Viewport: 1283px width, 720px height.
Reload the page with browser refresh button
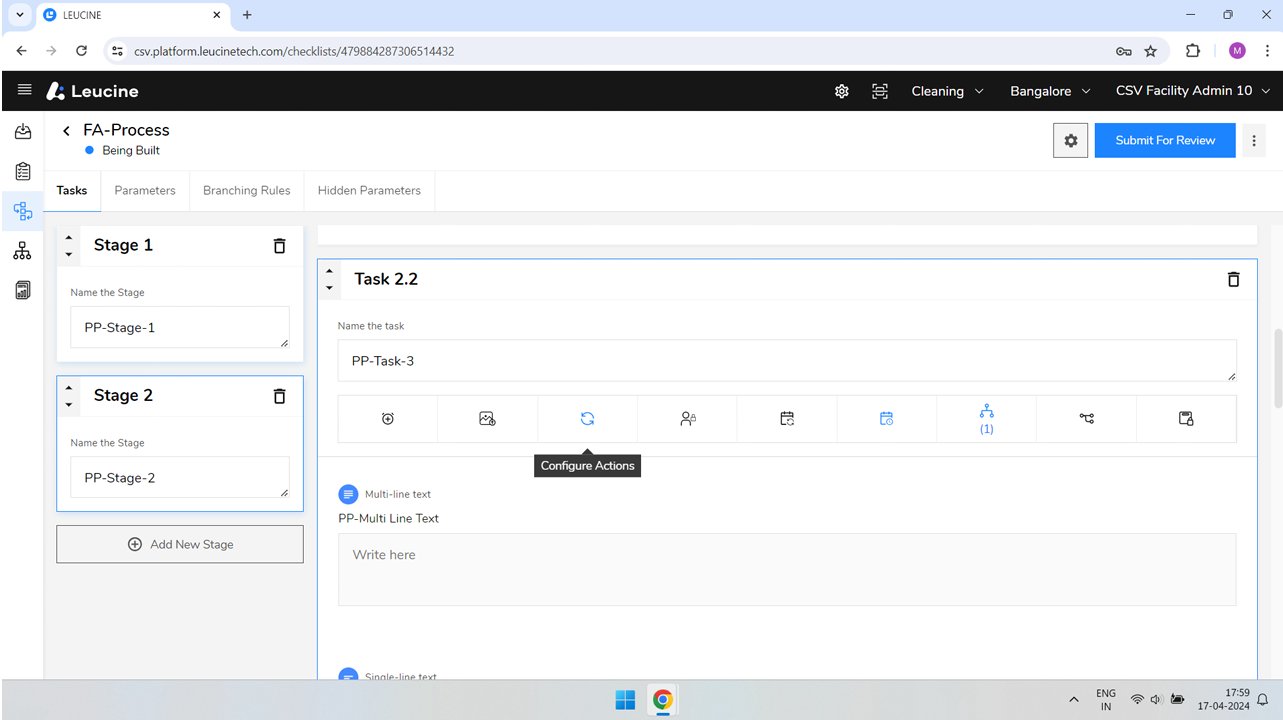click(81, 51)
